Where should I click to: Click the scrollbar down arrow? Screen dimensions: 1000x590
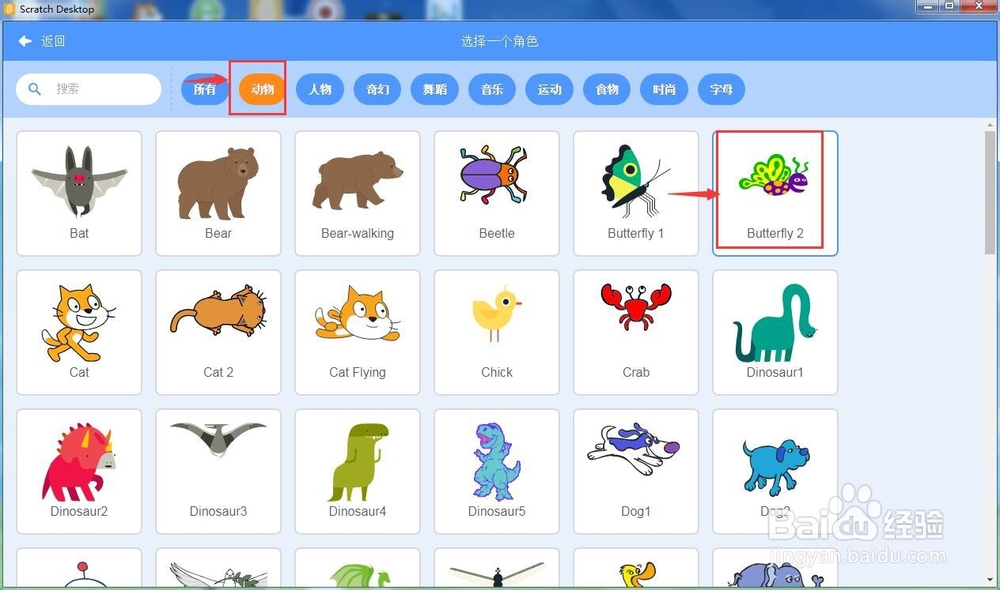coord(990,580)
